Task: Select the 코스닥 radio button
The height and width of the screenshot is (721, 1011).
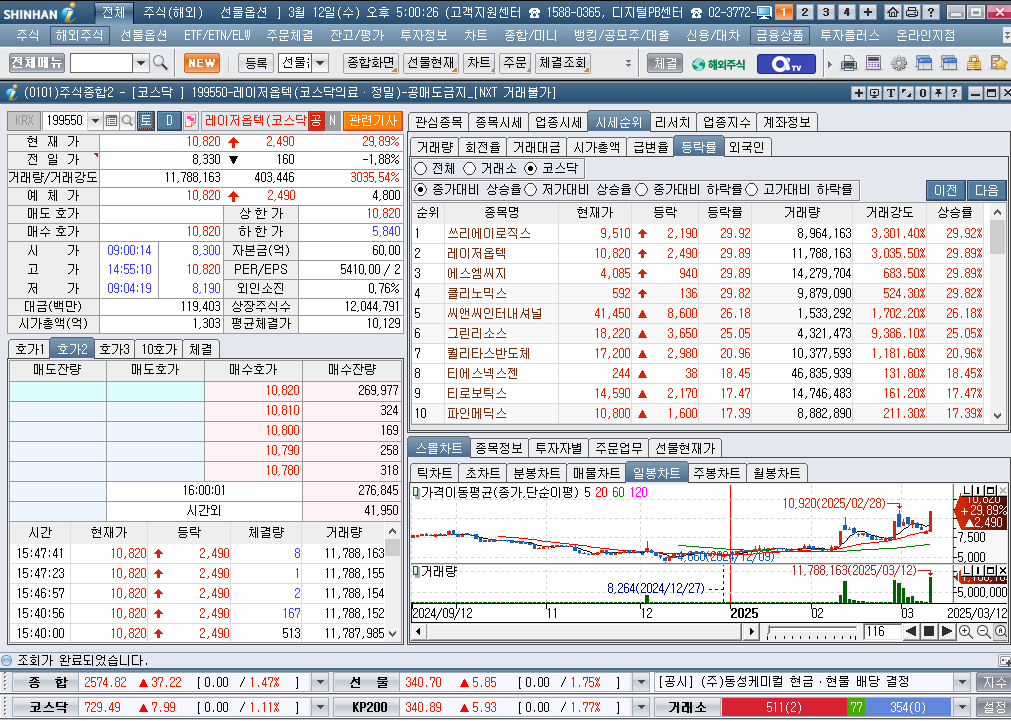Action: click(x=531, y=168)
